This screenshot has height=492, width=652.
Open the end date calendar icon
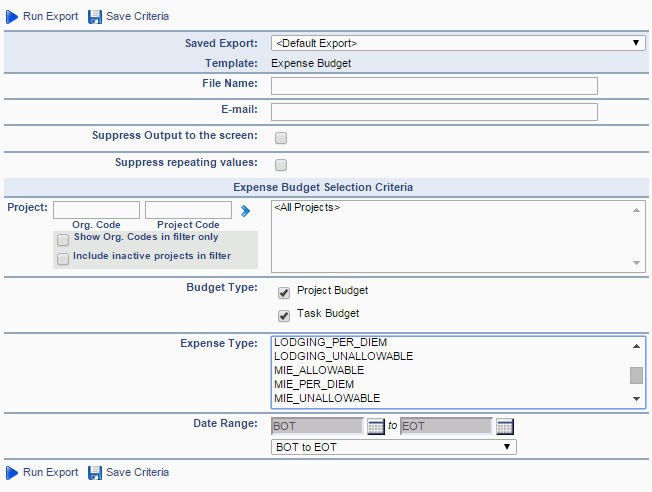pyautogui.click(x=505, y=426)
